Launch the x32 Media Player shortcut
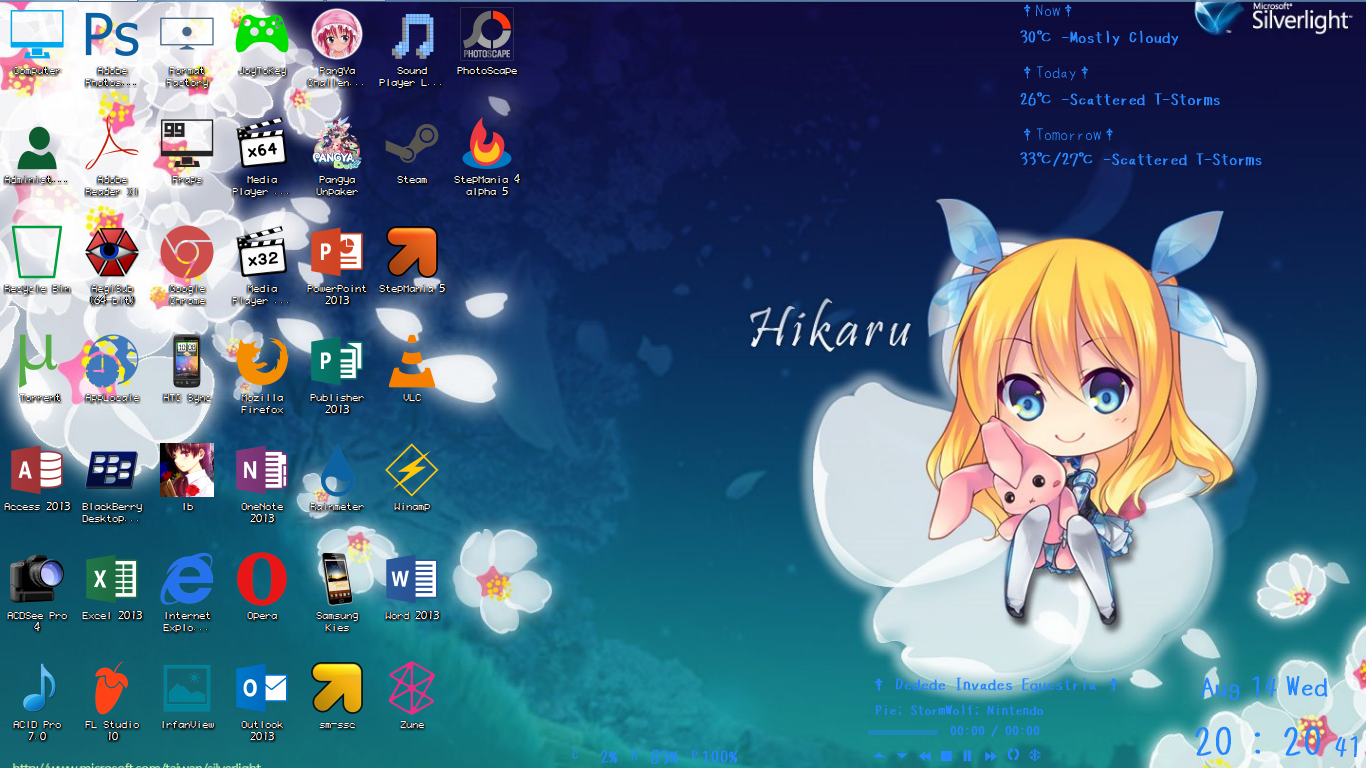 coord(262,265)
